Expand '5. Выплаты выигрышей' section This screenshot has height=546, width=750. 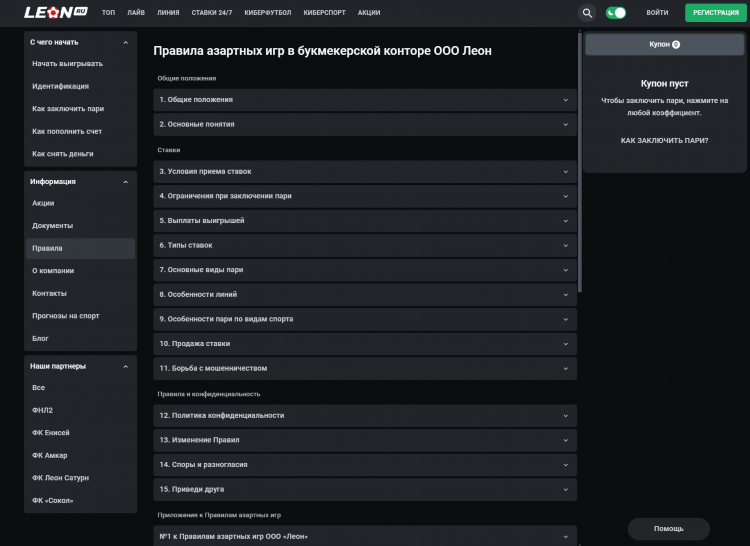(365, 221)
